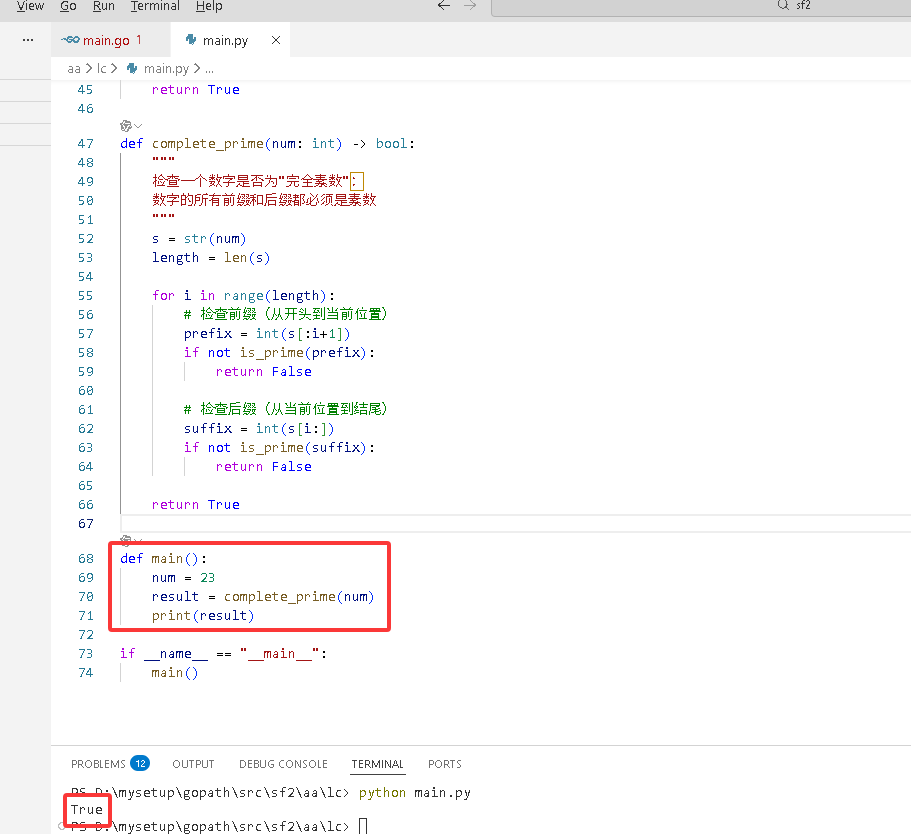
Task: Open the Run menu
Action: pyautogui.click(x=103, y=6)
